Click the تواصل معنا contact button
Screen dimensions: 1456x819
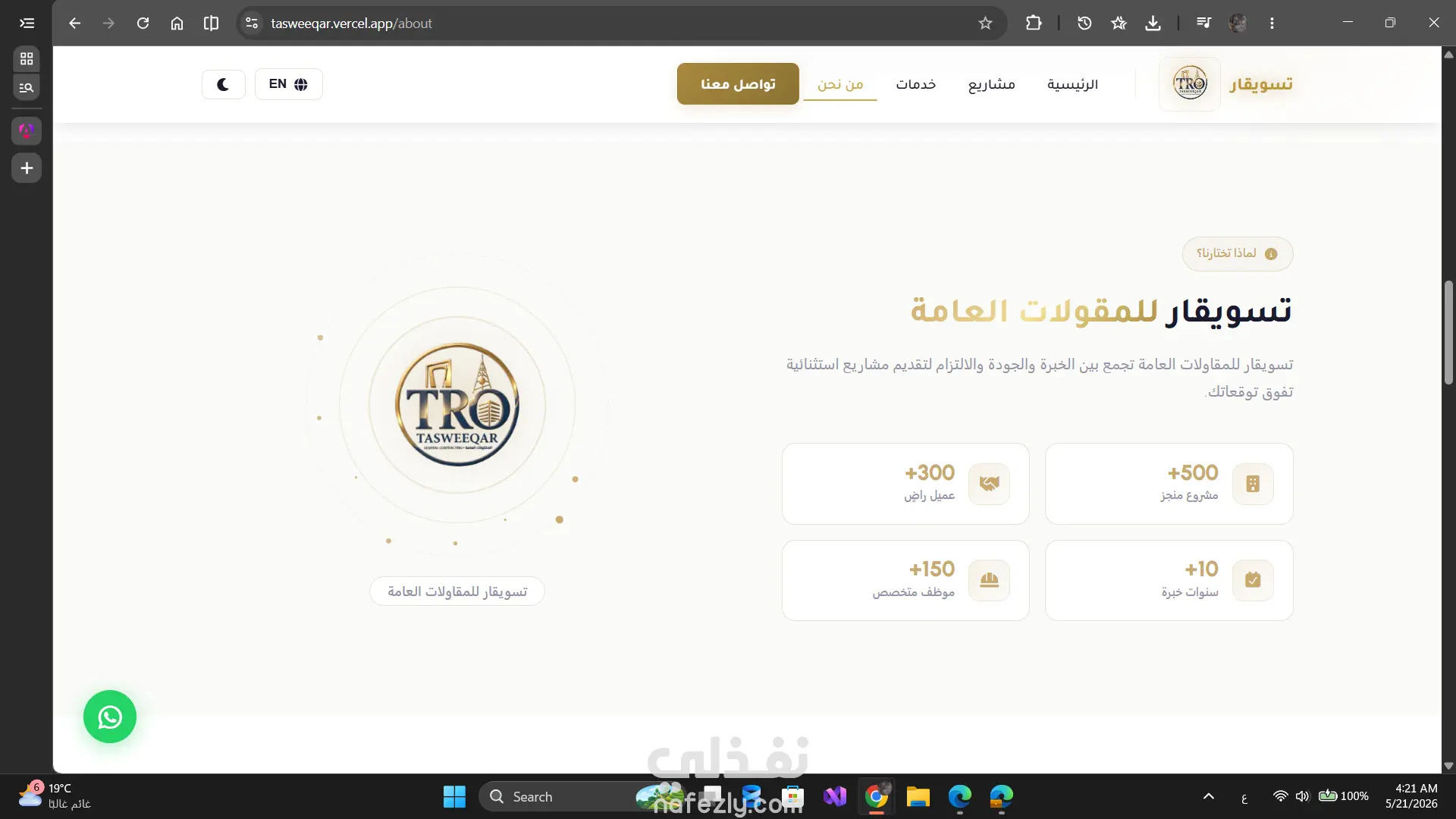[x=738, y=83]
